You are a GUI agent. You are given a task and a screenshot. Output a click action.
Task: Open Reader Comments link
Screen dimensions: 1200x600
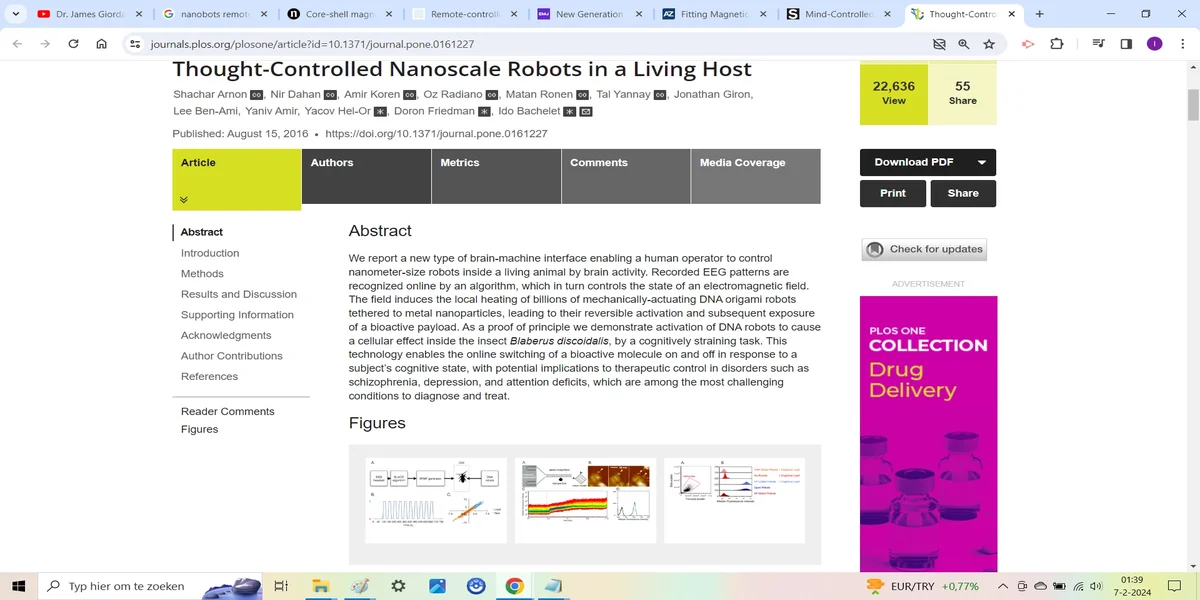tap(227, 411)
